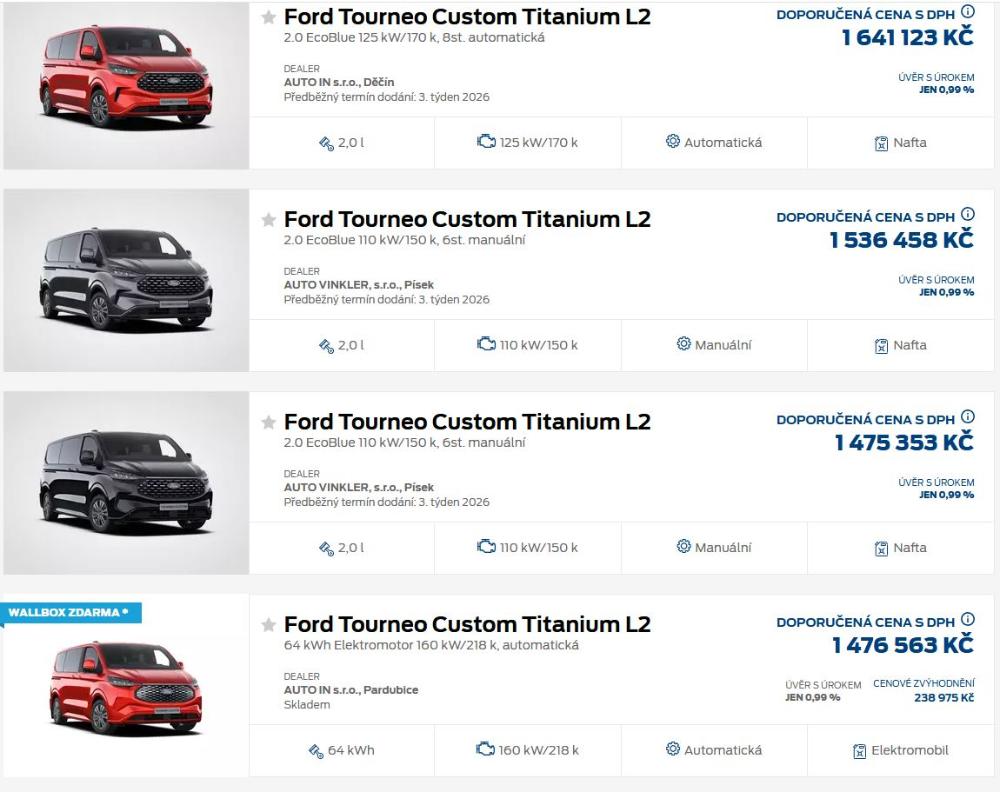Click the 64 kWh battery capacity icon
Viewport: 1000px width, 792px height.
pos(316,751)
